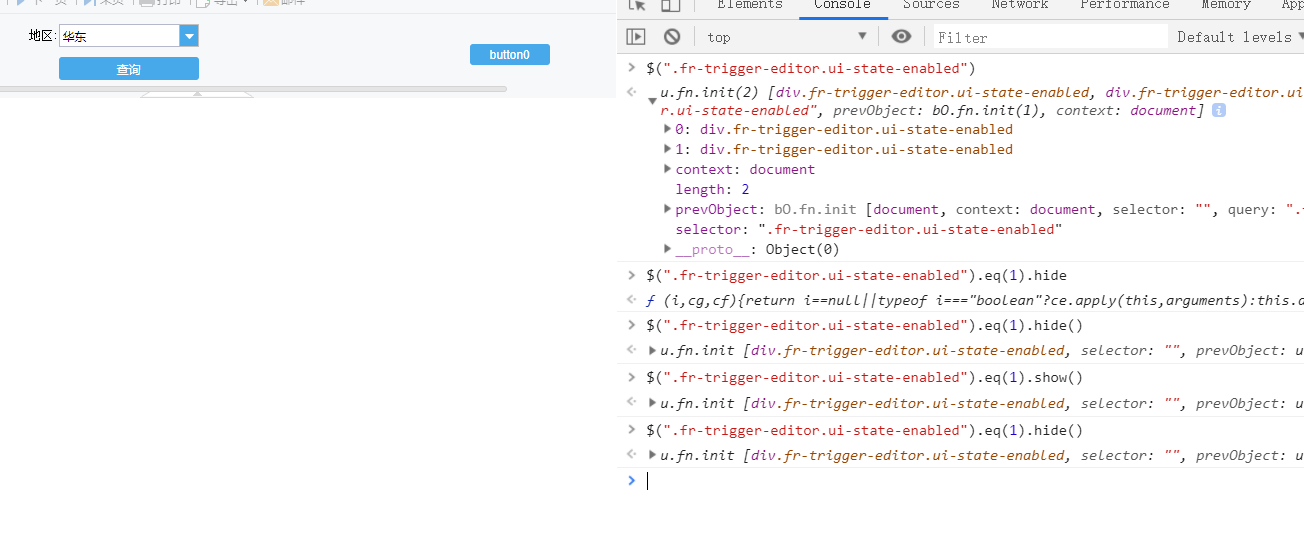The height and width of the screenshot is (547, 1304).
Task: Click the 'length: 2' property line
Action: pyautogui.click(x=712, y=189)
